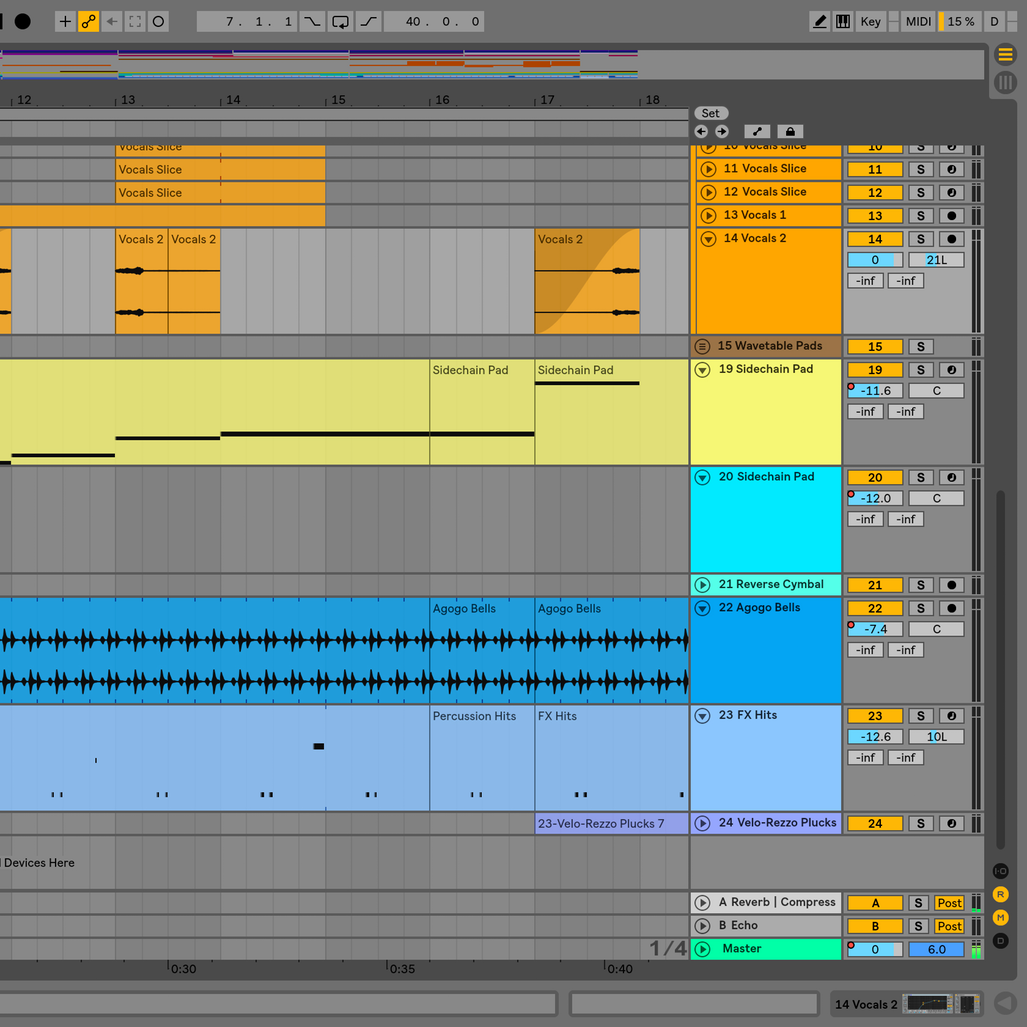Toggle the computer MIDI keyboard icon
Viewport: 1027px width, 1027px height.
(x=843, y=22)
